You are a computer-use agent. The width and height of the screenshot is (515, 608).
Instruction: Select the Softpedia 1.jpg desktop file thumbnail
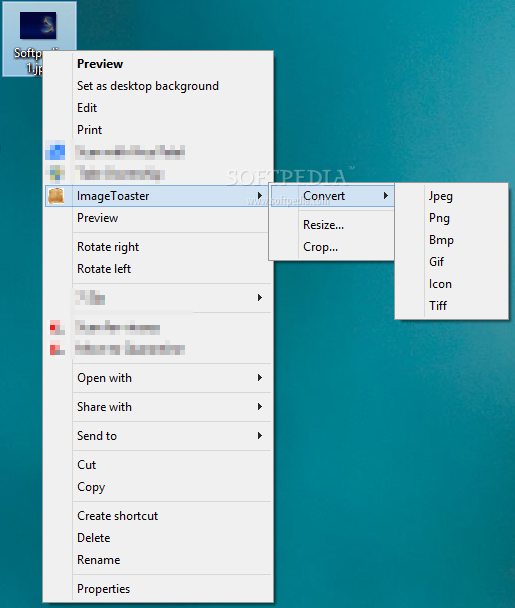tap(38, 26)
